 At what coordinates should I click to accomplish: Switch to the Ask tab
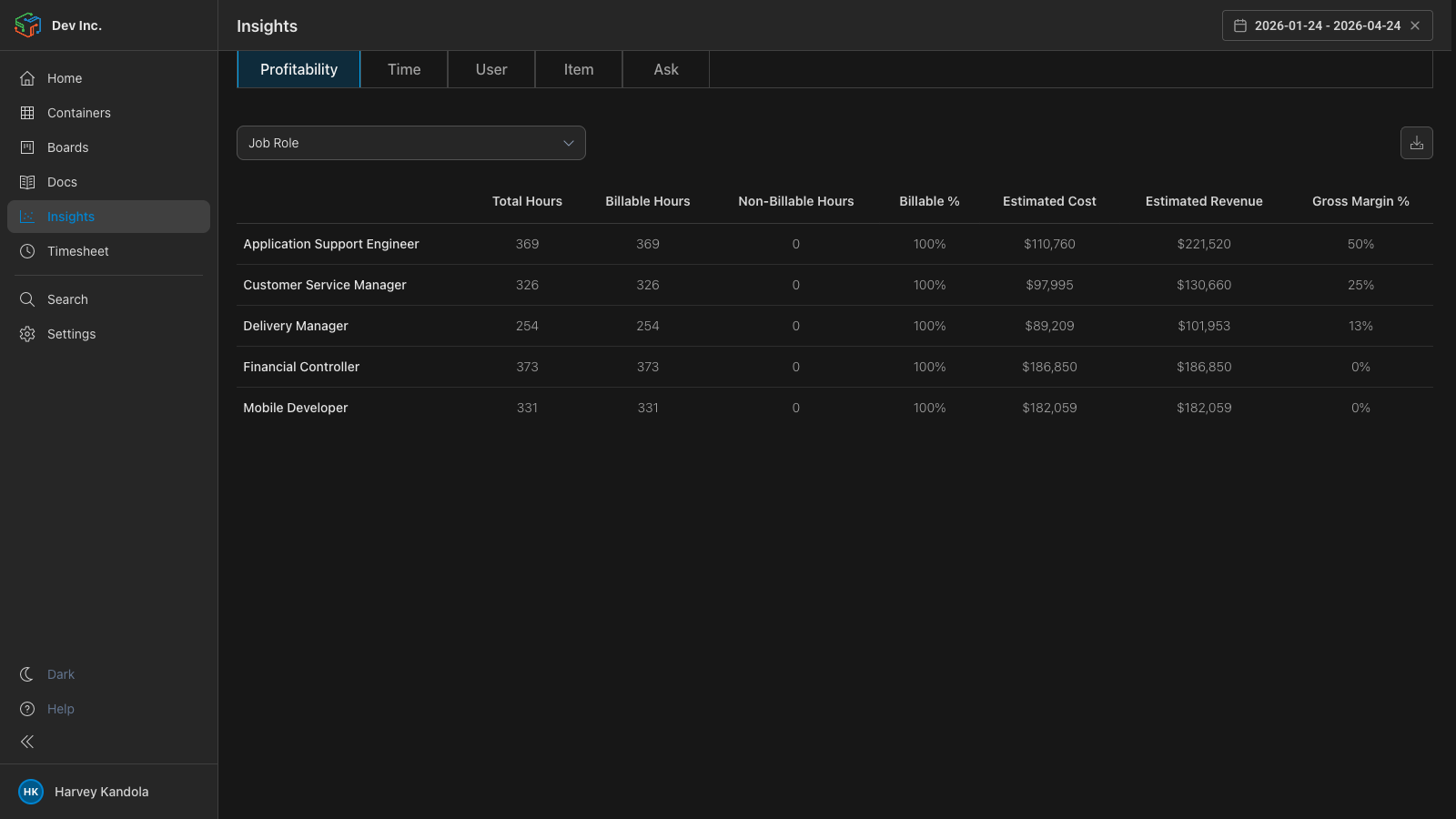coord(665,69)
